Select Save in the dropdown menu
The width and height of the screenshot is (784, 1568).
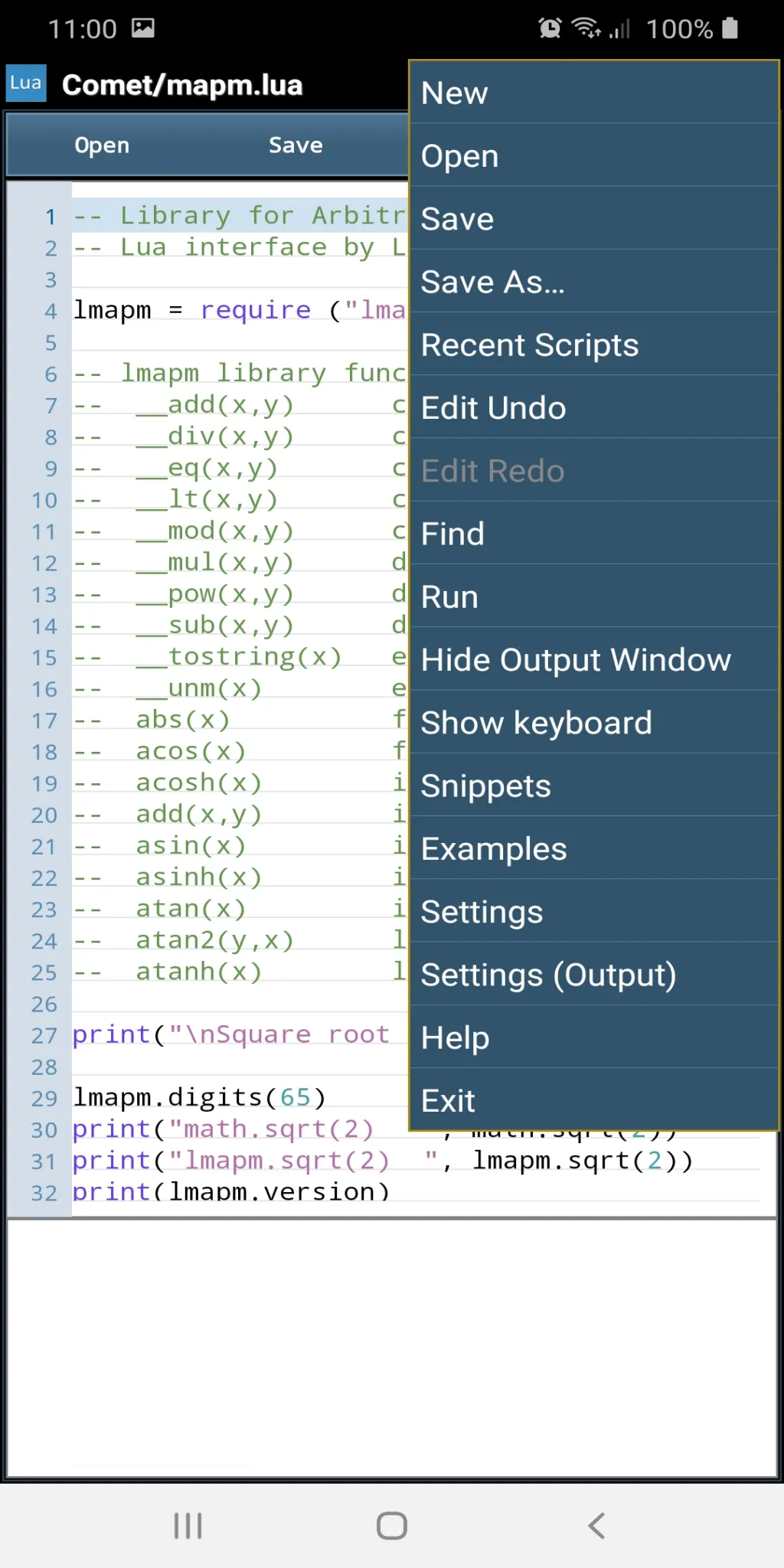[x=594, y=218]
